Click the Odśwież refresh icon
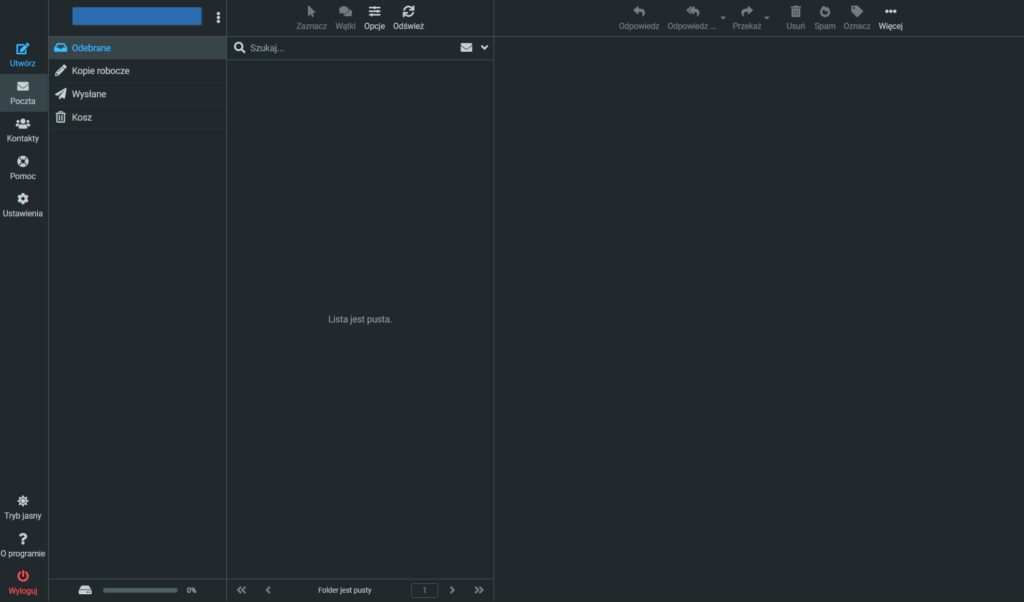Viewport: 1024px width, 602px height. [x=408, y=12]
